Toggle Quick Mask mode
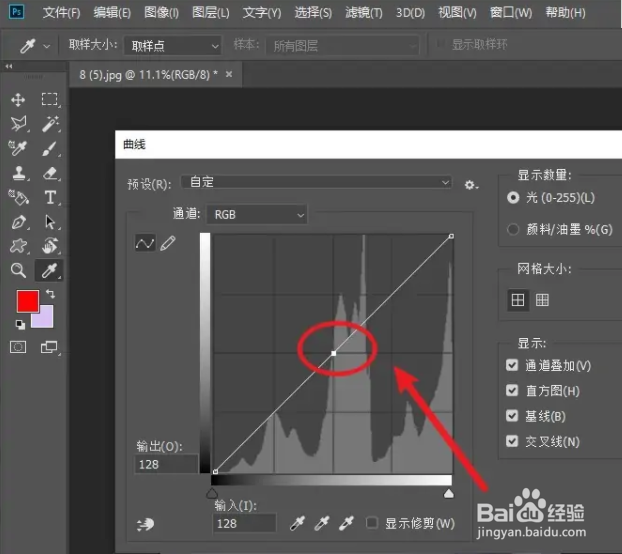Screen dimensions: 622x554 point(18,347)
